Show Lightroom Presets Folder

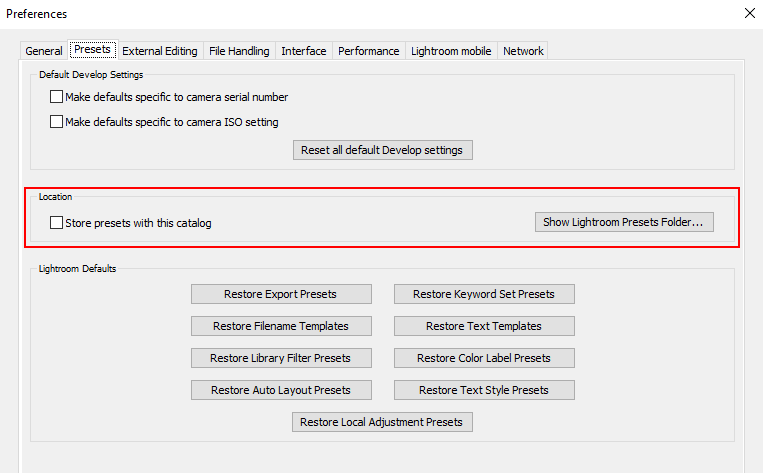pos(624,222)
